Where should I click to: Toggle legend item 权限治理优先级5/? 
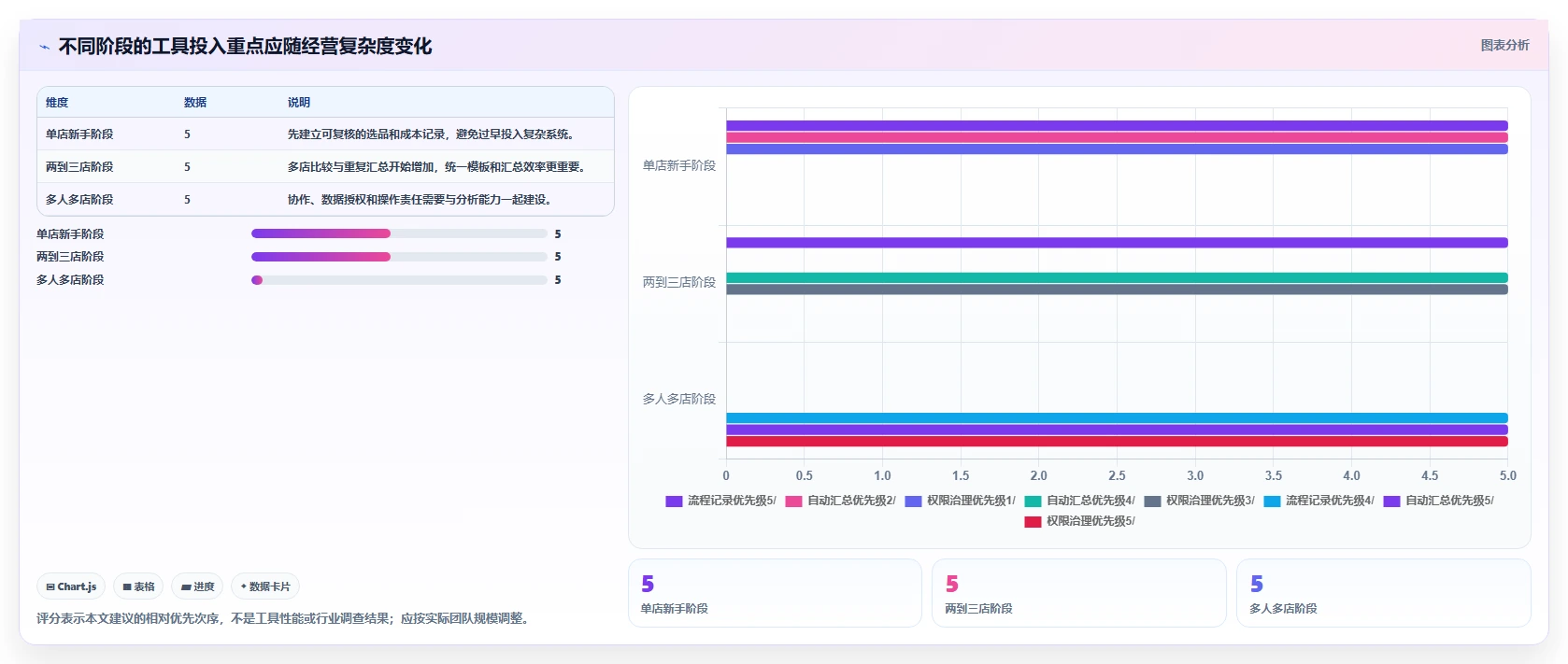[x=1079, y=521]
